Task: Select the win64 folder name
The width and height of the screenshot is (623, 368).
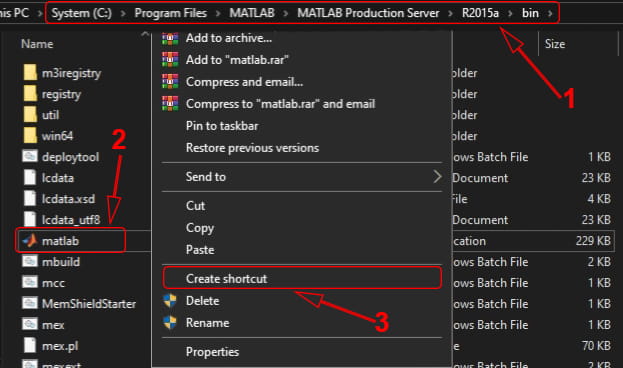Action: [57, 136]
